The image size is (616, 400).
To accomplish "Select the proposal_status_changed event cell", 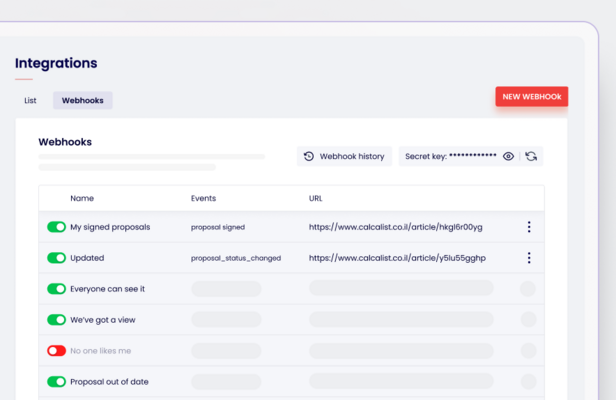I will pos(236,258).
